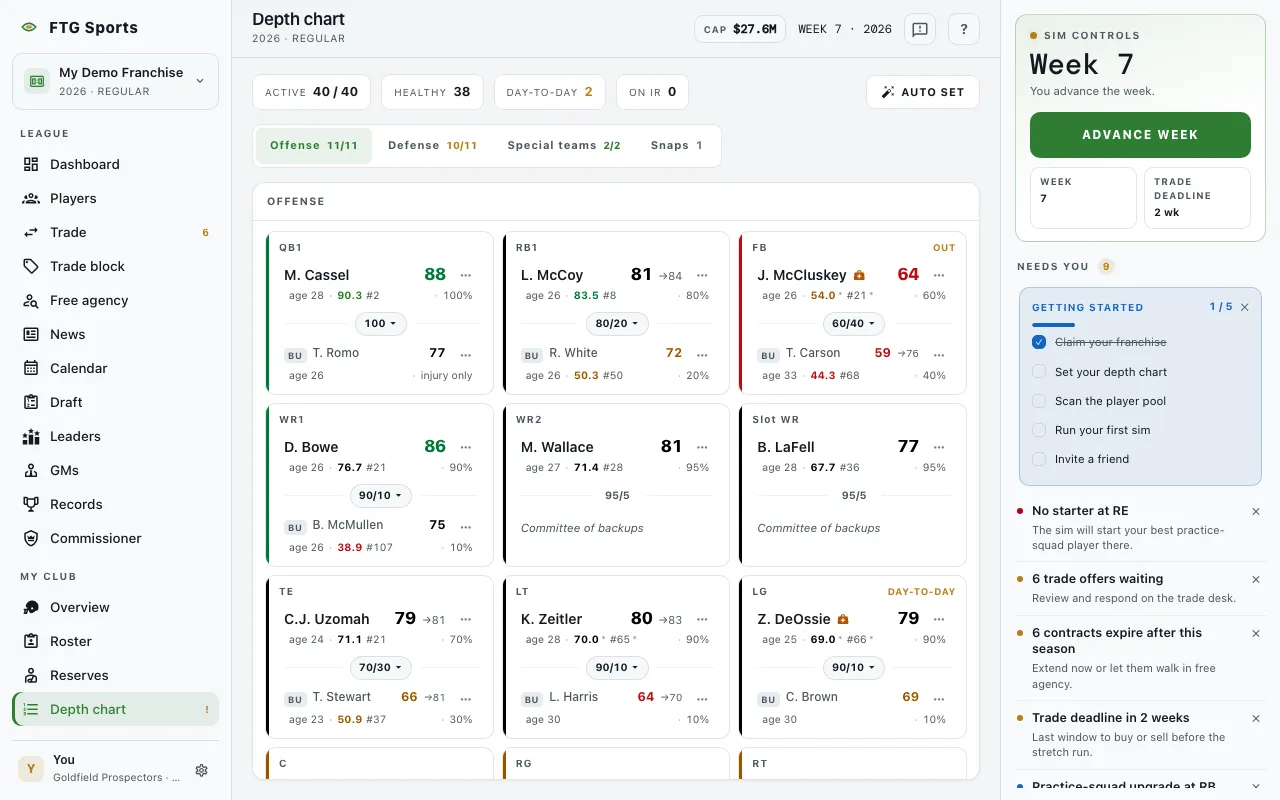
Task: Check the Invite a friend item
Action: point(1039,459)
